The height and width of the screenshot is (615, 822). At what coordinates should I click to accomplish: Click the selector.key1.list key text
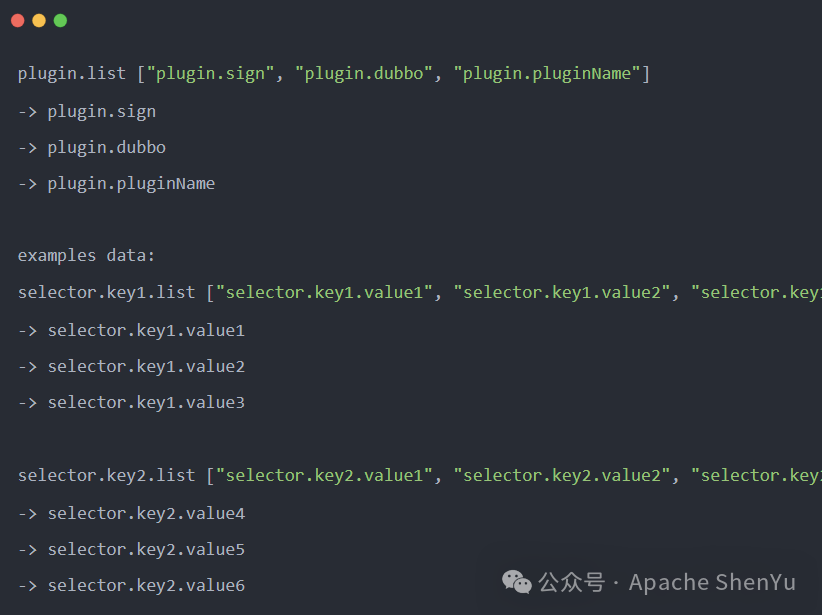click(x=106, y=292)
